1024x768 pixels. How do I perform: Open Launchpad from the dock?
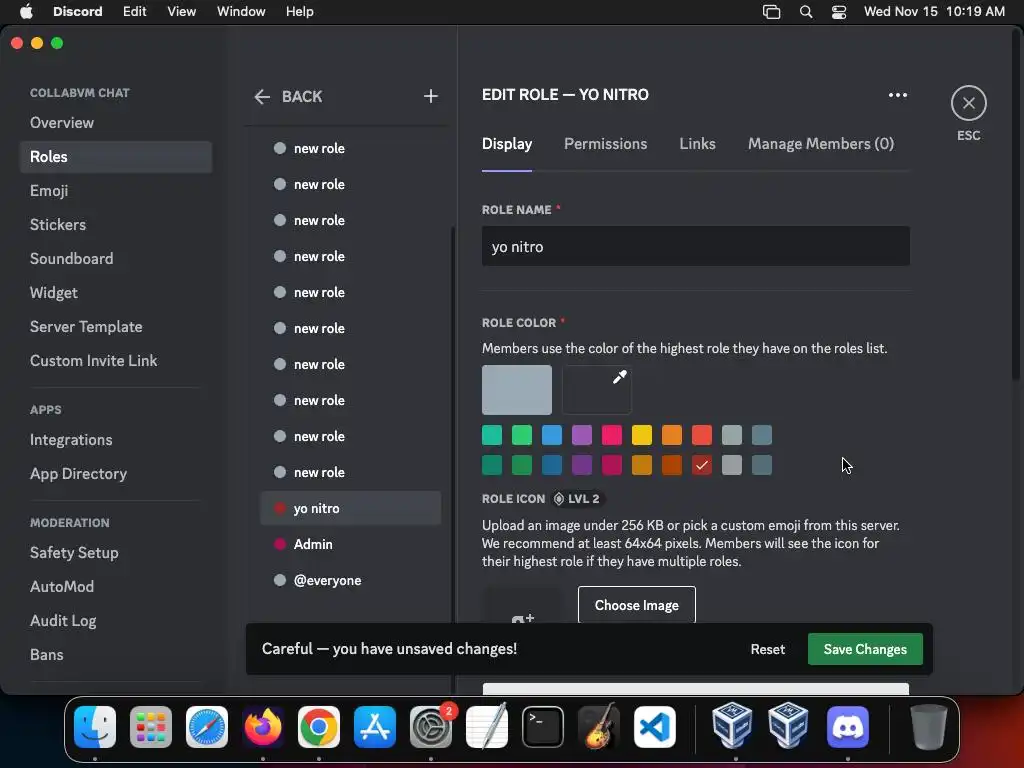coord(151,727)
